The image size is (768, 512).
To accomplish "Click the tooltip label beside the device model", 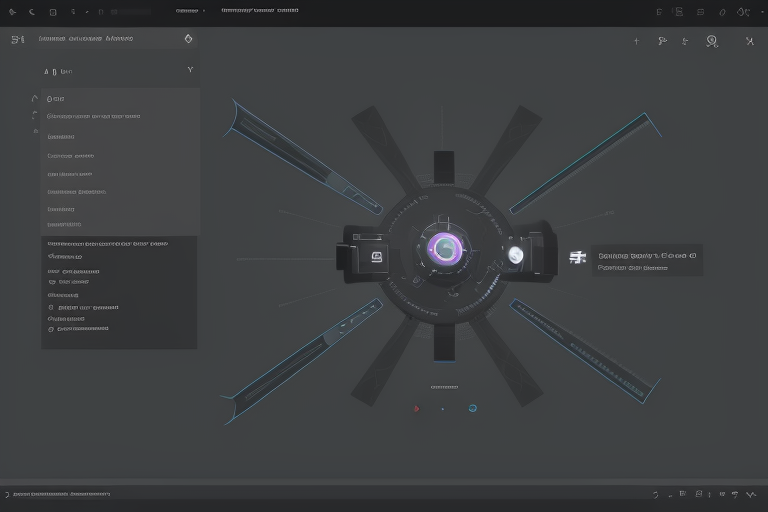I will [646, 260].
